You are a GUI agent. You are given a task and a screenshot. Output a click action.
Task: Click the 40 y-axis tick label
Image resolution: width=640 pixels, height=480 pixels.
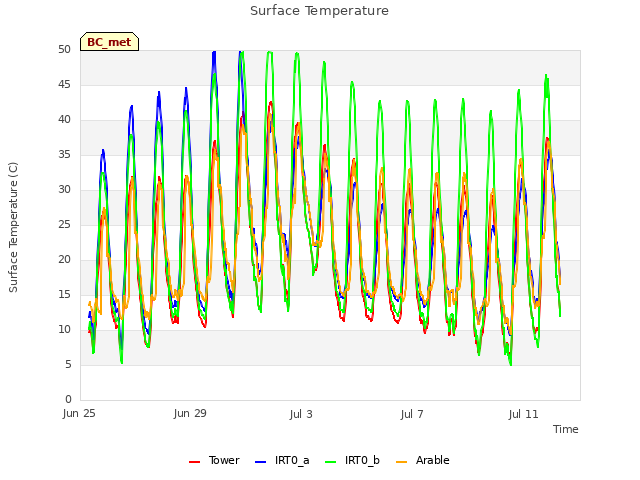pyautogui.click(x=64, y=120)
